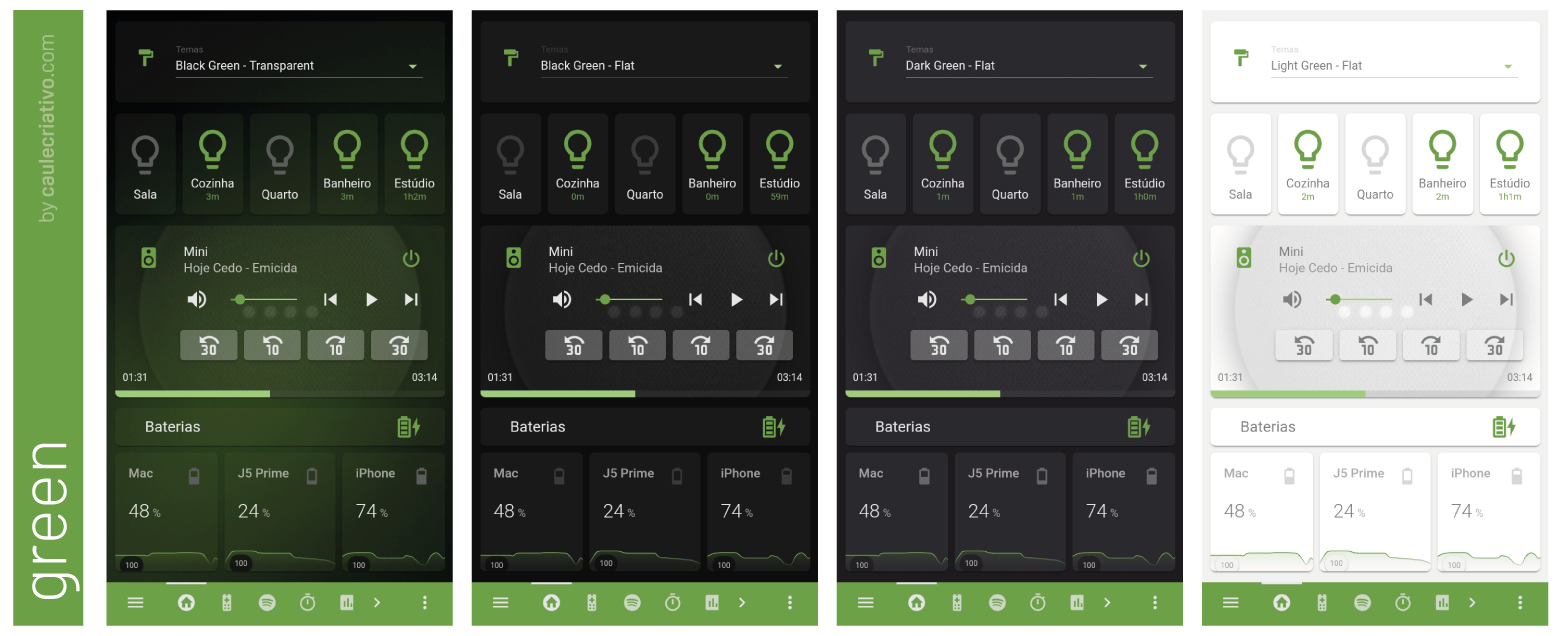Click footer chevron for more tabs in Black Green Flat panel
The height and width of the screenshot is (636, 1563).
(742, 603)
